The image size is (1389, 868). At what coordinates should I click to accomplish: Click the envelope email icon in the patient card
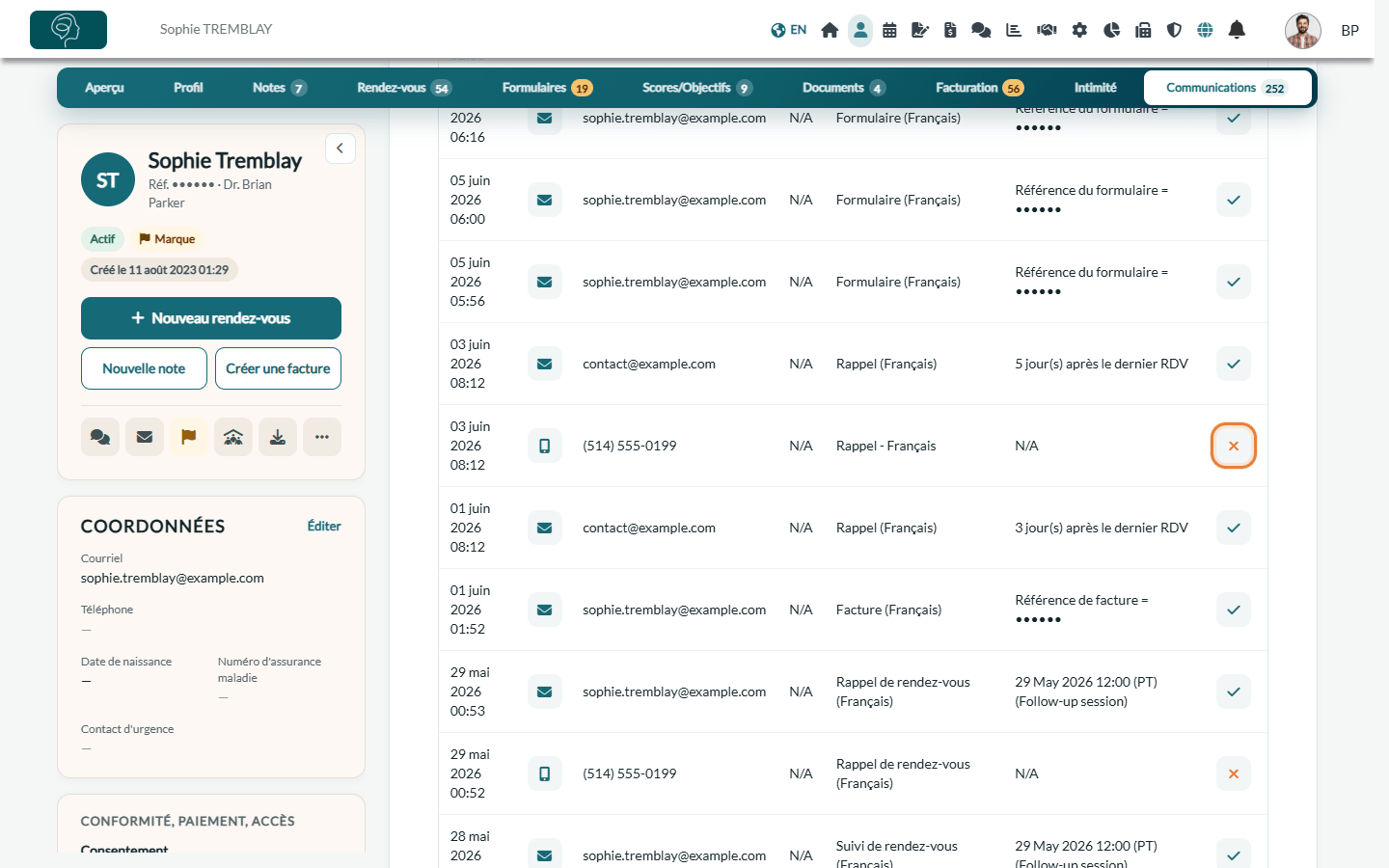point(145,437)
